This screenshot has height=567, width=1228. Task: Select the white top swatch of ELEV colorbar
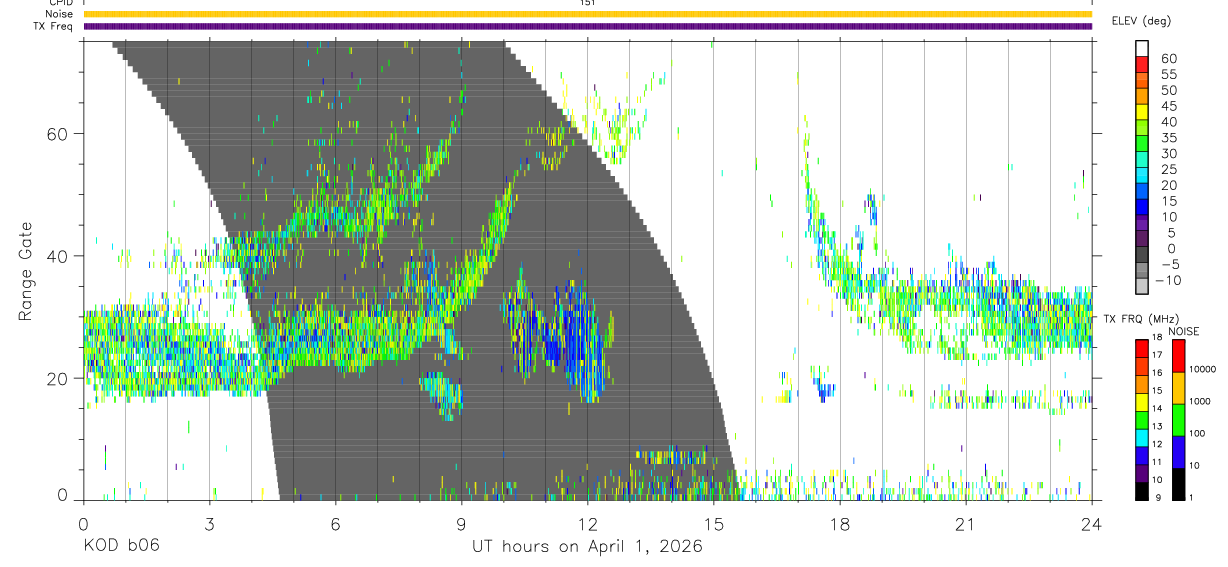(1142, 48)
